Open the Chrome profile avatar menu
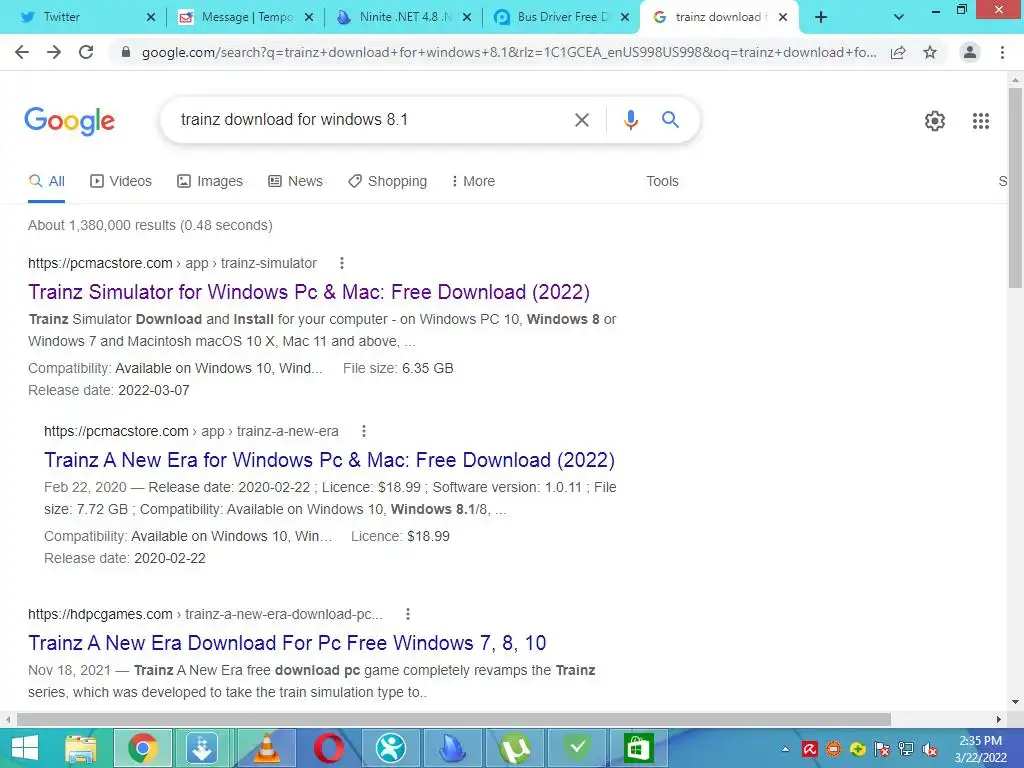This screenshot has width=1024, height=768. [970, 52]
